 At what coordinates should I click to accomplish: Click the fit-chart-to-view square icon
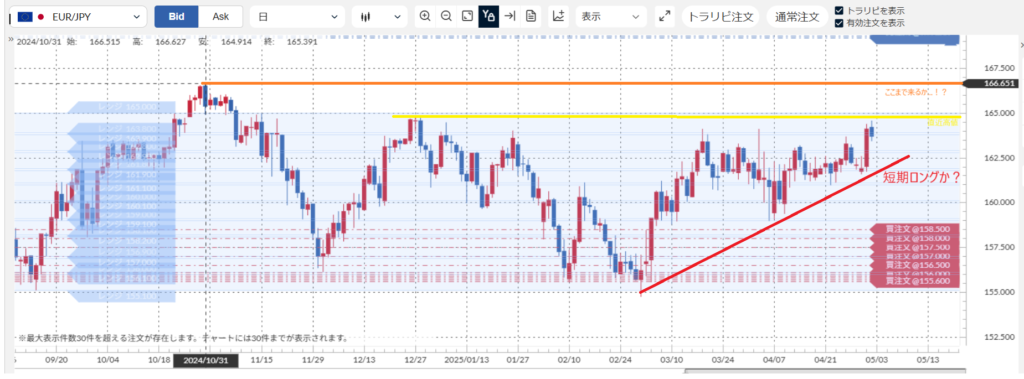point(468,16)
